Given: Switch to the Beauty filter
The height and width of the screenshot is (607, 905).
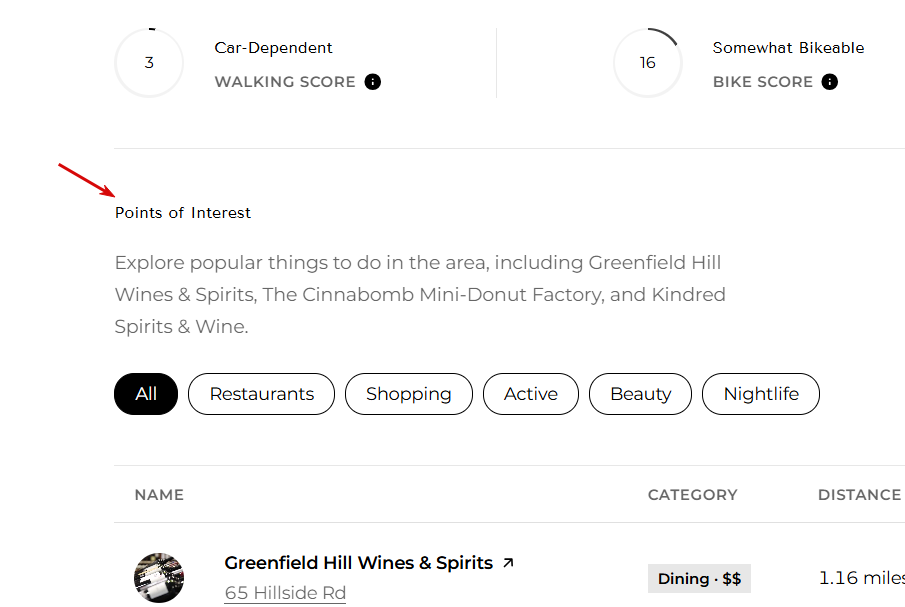Looking at the screenshot, I should (x=641, y=394).
